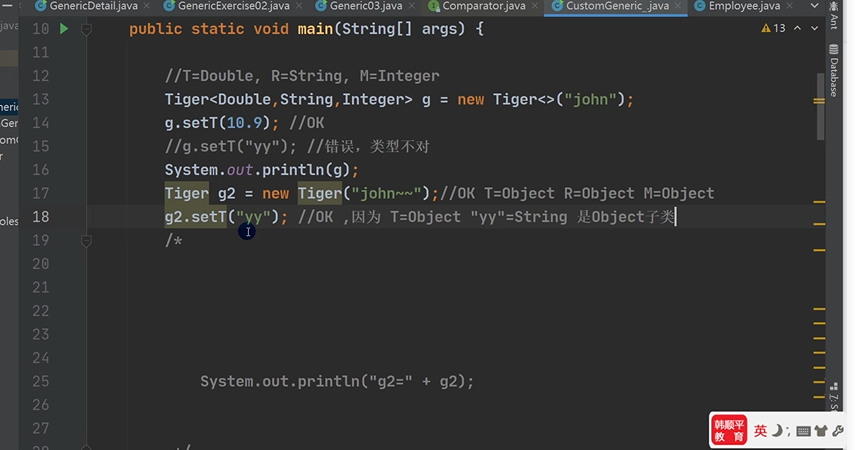Click the editor vertical scrollbar thumb
The width and height of the screenshot is (855, 450).
click(x=820, y=107)
